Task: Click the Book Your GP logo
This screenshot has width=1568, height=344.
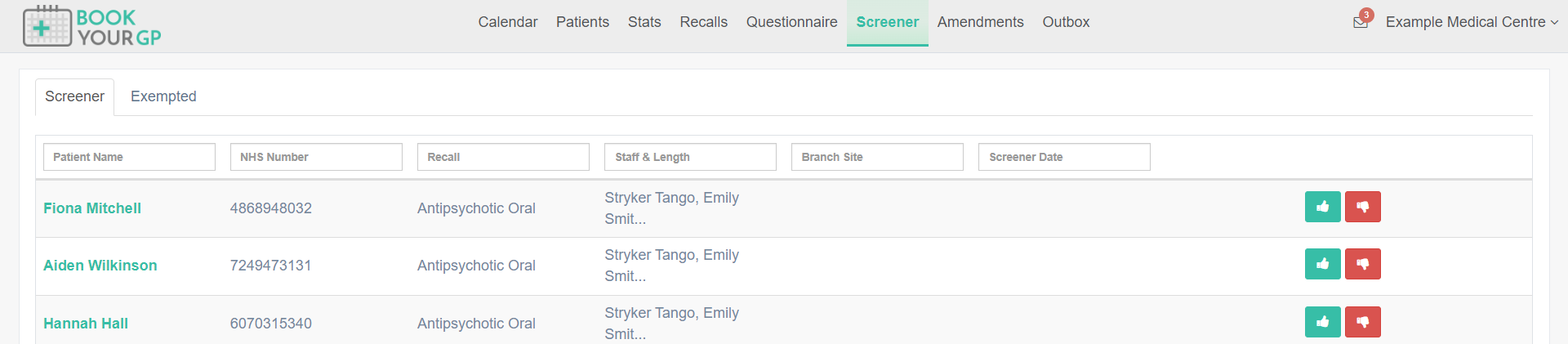Action: click(91, 26)
